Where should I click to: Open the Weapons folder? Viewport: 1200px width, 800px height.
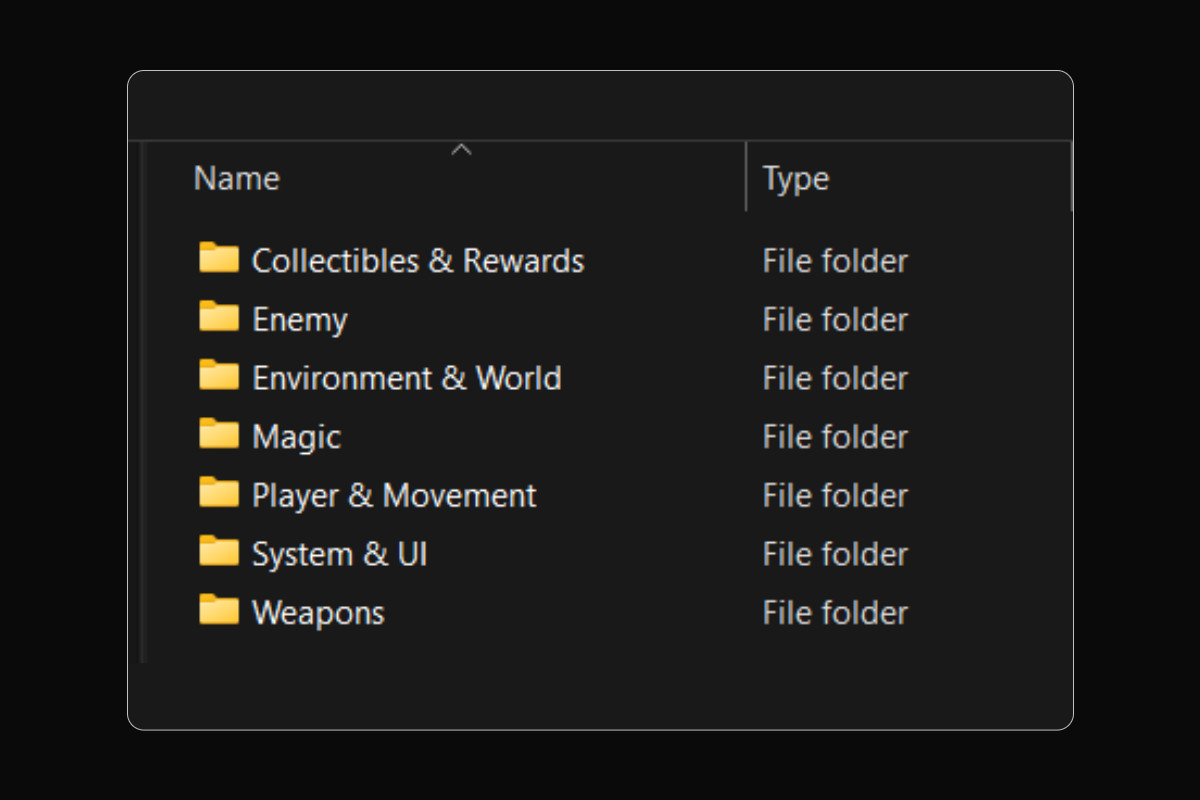pos(318,611)
